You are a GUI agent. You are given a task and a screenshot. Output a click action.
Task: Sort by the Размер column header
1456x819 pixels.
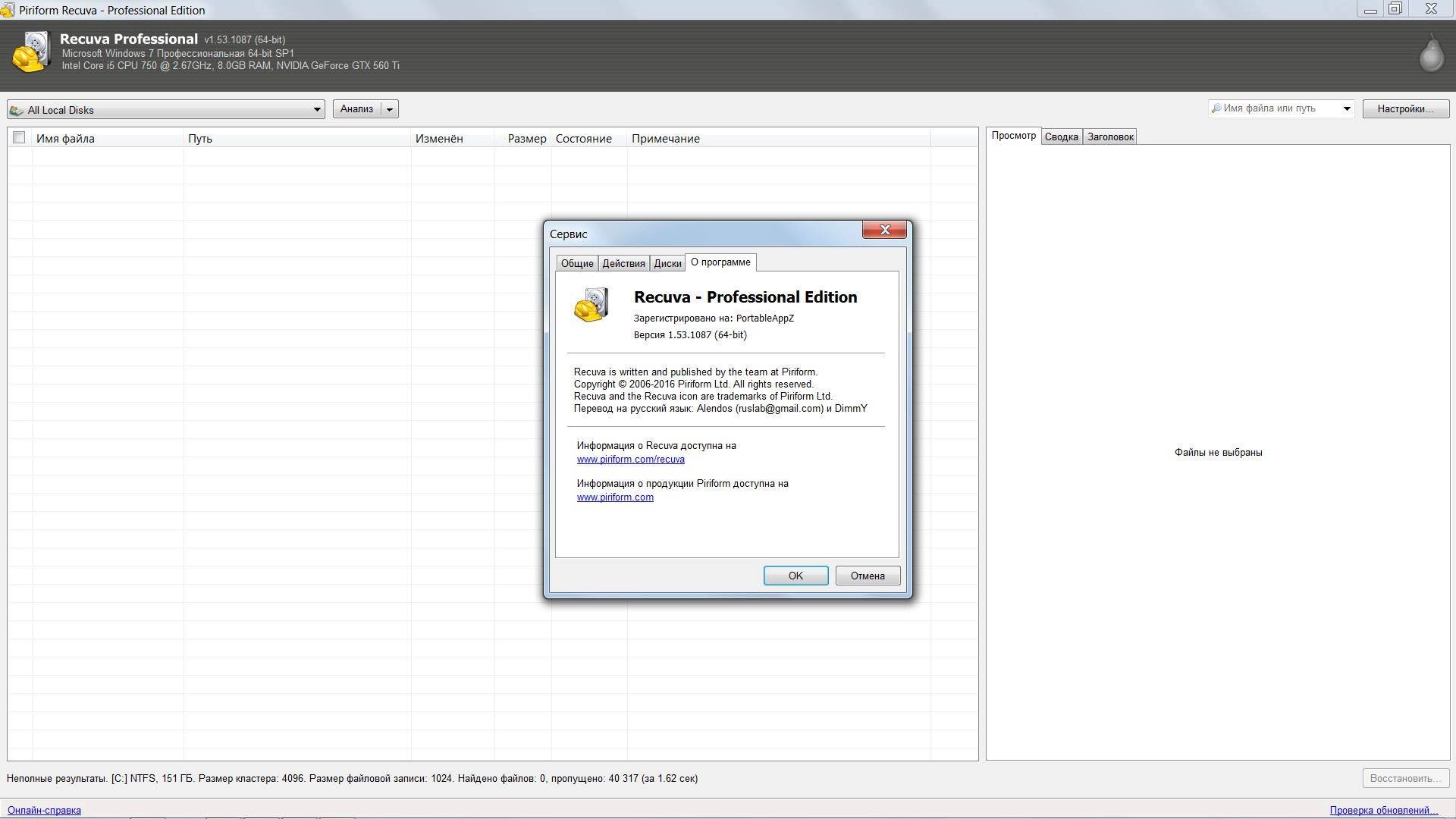click(x=523, y=138)
